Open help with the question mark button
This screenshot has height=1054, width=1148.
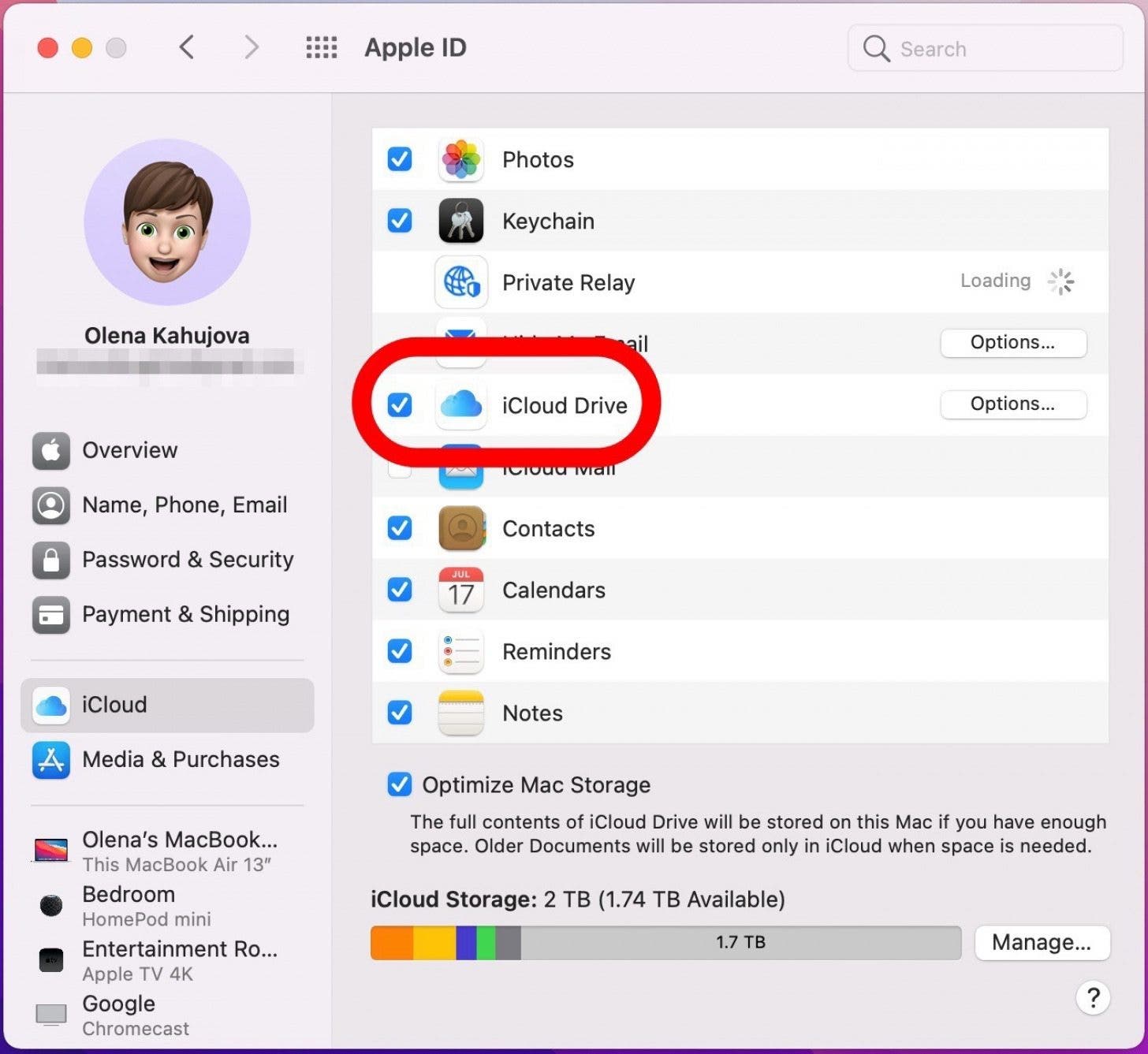click(1093, 998)
